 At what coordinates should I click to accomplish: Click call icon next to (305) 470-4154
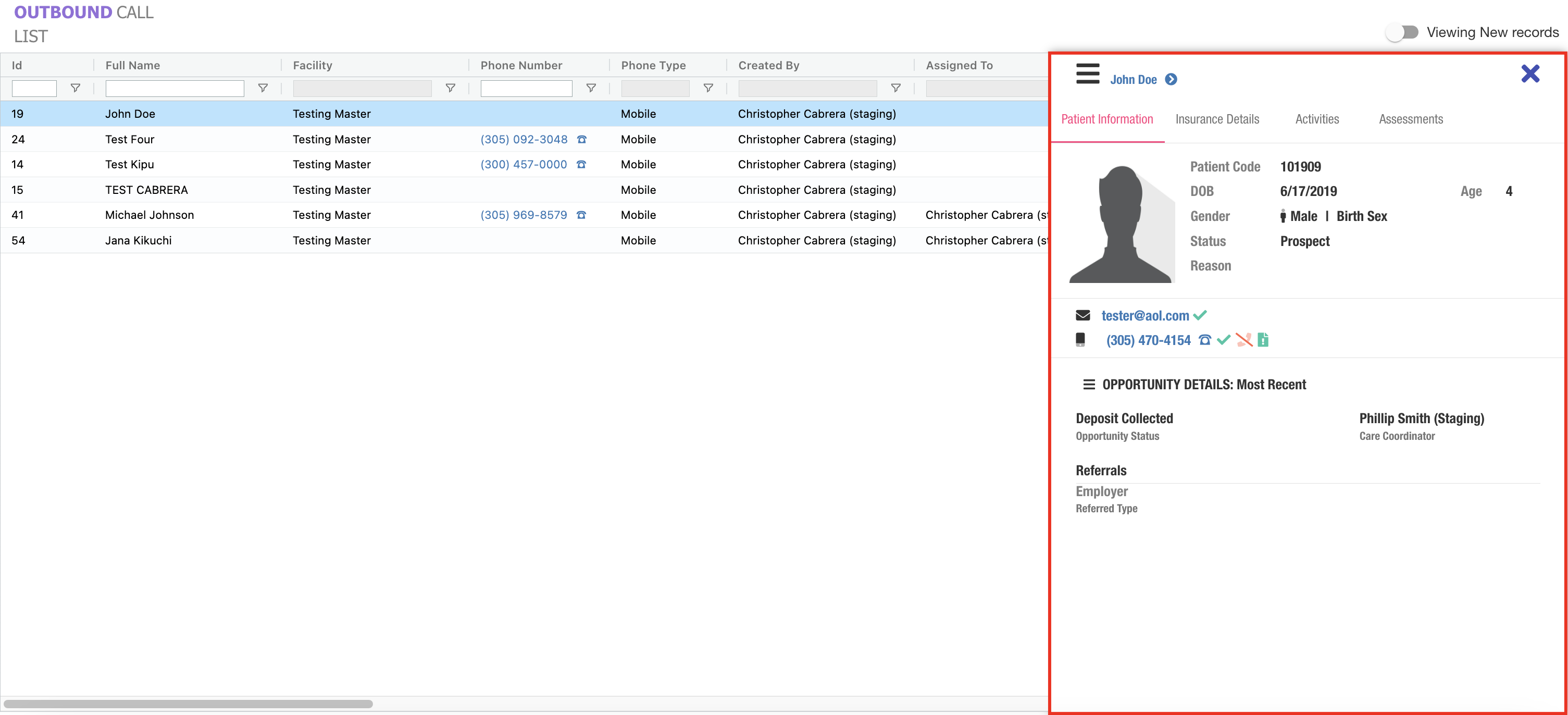point(1204,340)
